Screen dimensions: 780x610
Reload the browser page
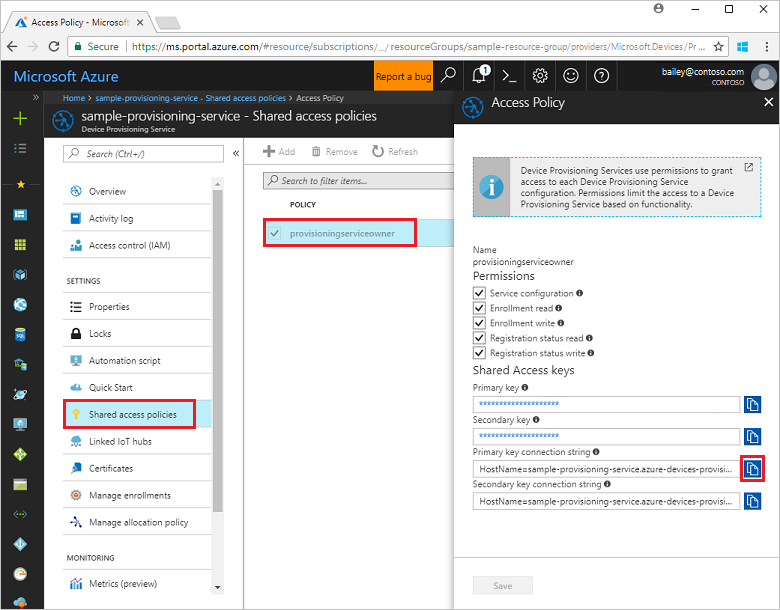pyautogui.click(x=54, y=47)
